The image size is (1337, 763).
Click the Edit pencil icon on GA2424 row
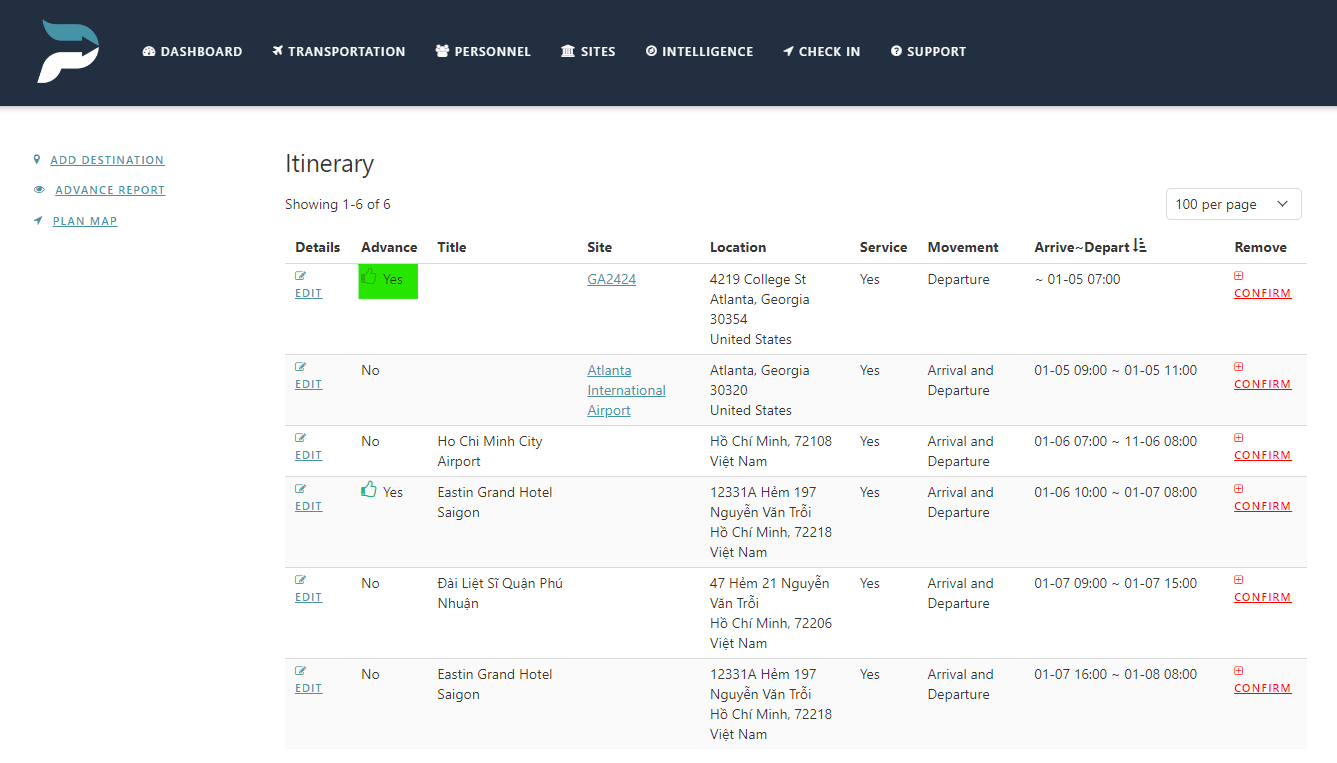(x=300, y=273)
